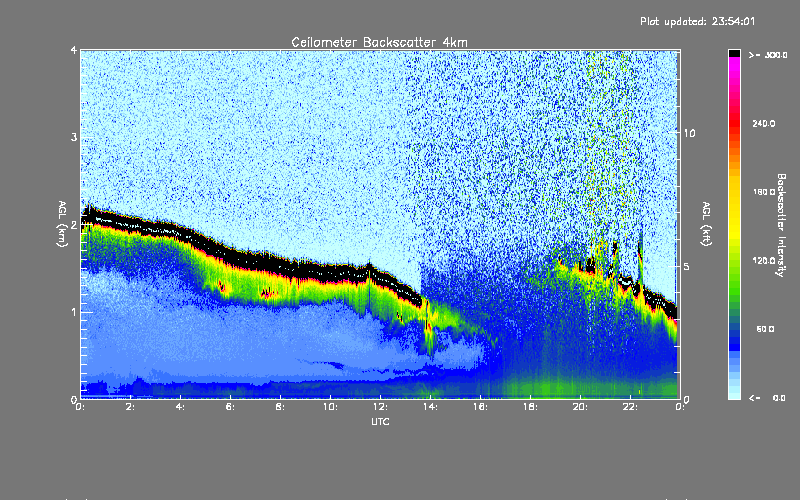Select the 'UTC' axis title
Viewport: 800px width, 500px height.
coord(380,421)
